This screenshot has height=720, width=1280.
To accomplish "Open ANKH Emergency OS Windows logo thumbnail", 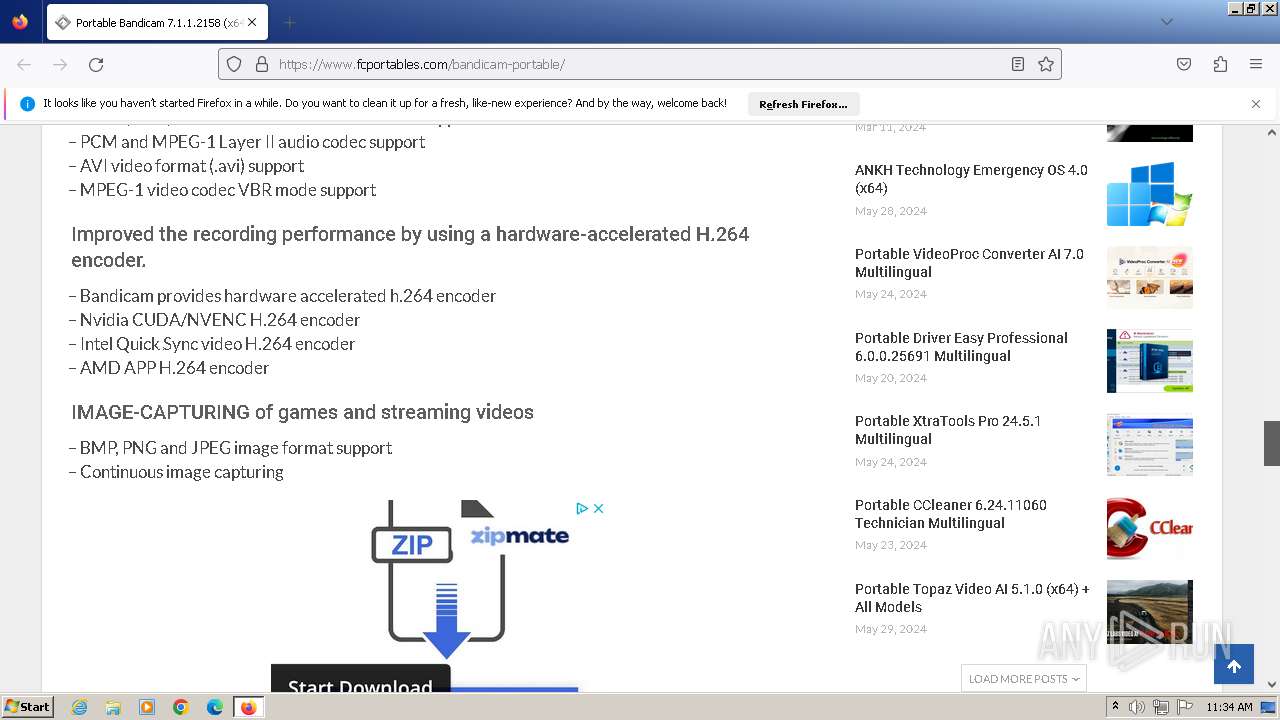I will coord(1150,194).
